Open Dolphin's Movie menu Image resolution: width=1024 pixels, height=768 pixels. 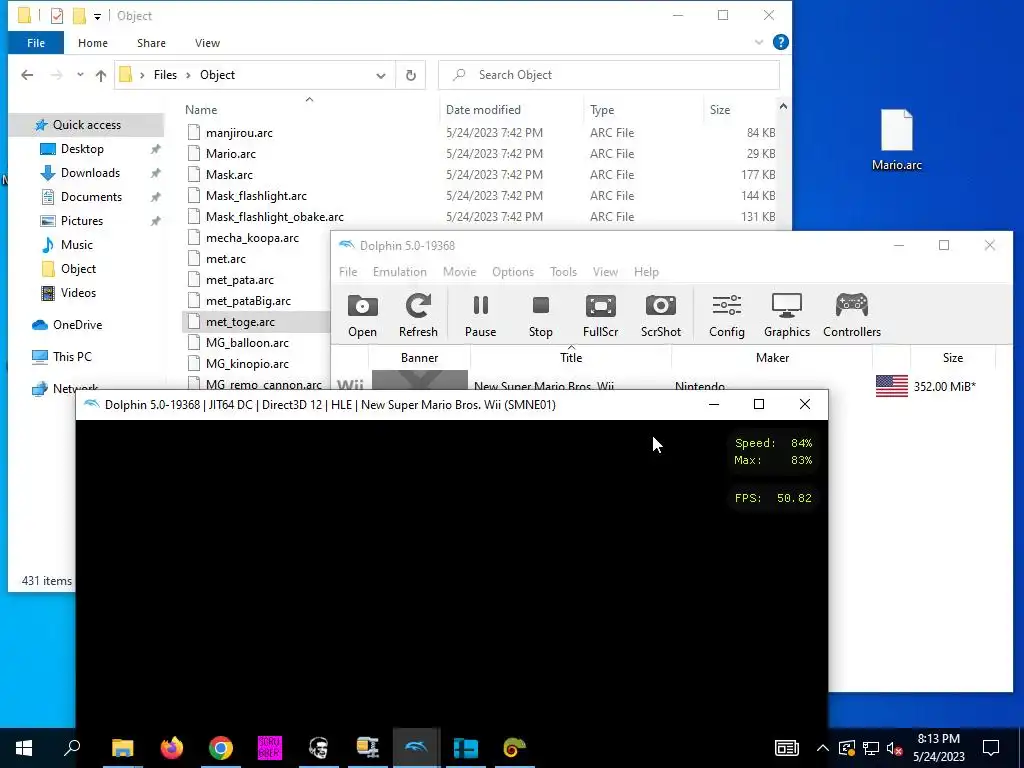[459, 272]
